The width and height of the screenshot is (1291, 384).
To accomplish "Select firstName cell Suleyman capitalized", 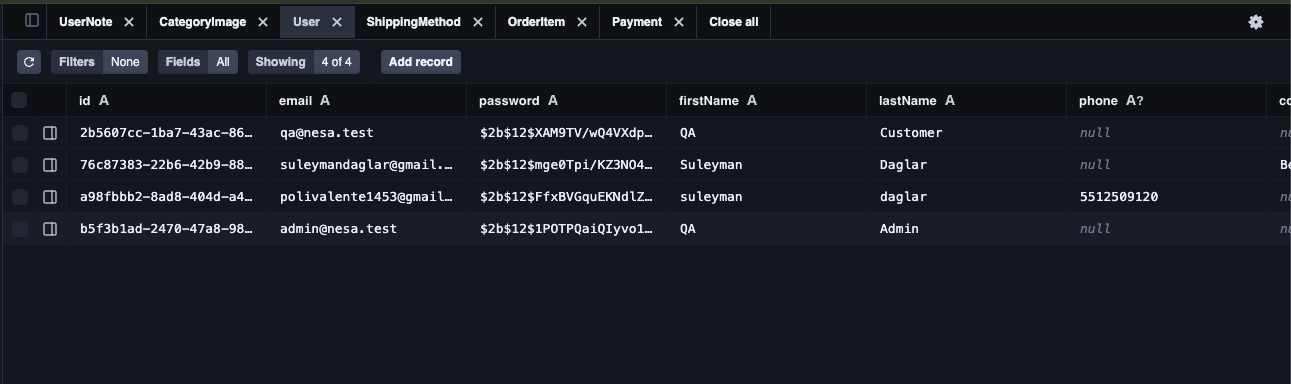I will coord(766,165).
